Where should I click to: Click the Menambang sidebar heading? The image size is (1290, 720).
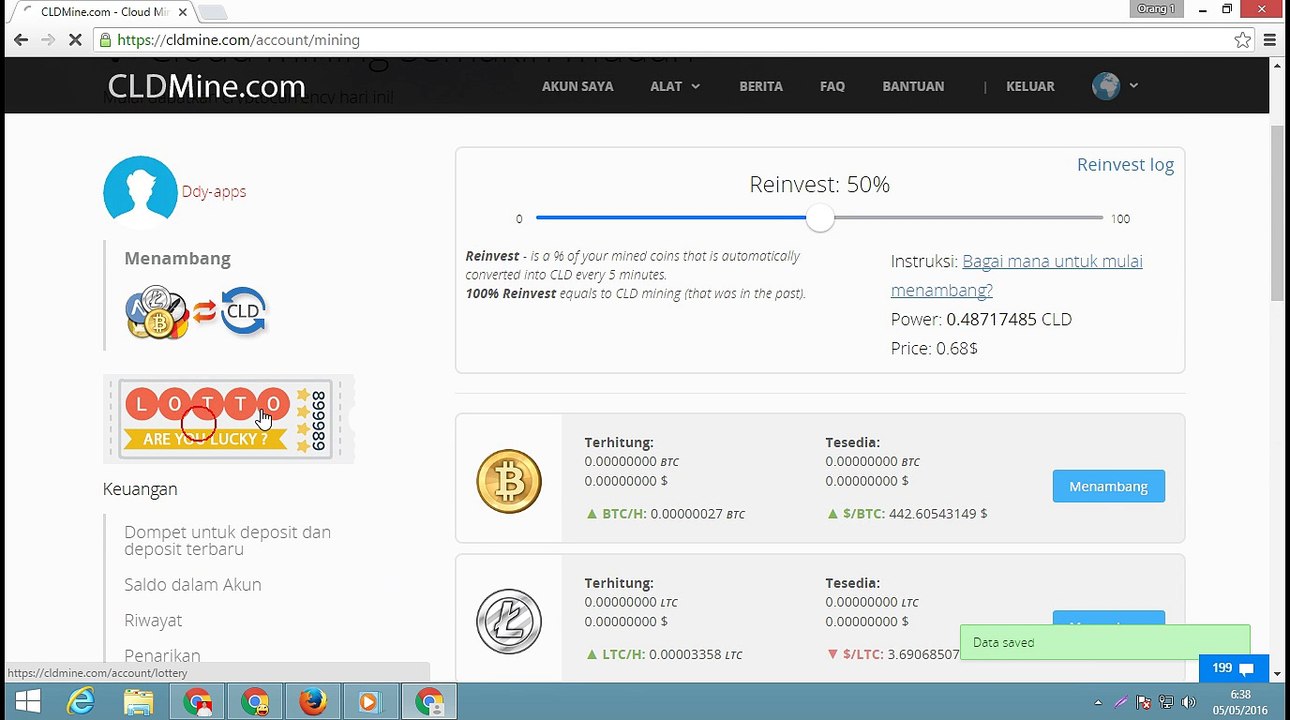click(x=177, y=259)
